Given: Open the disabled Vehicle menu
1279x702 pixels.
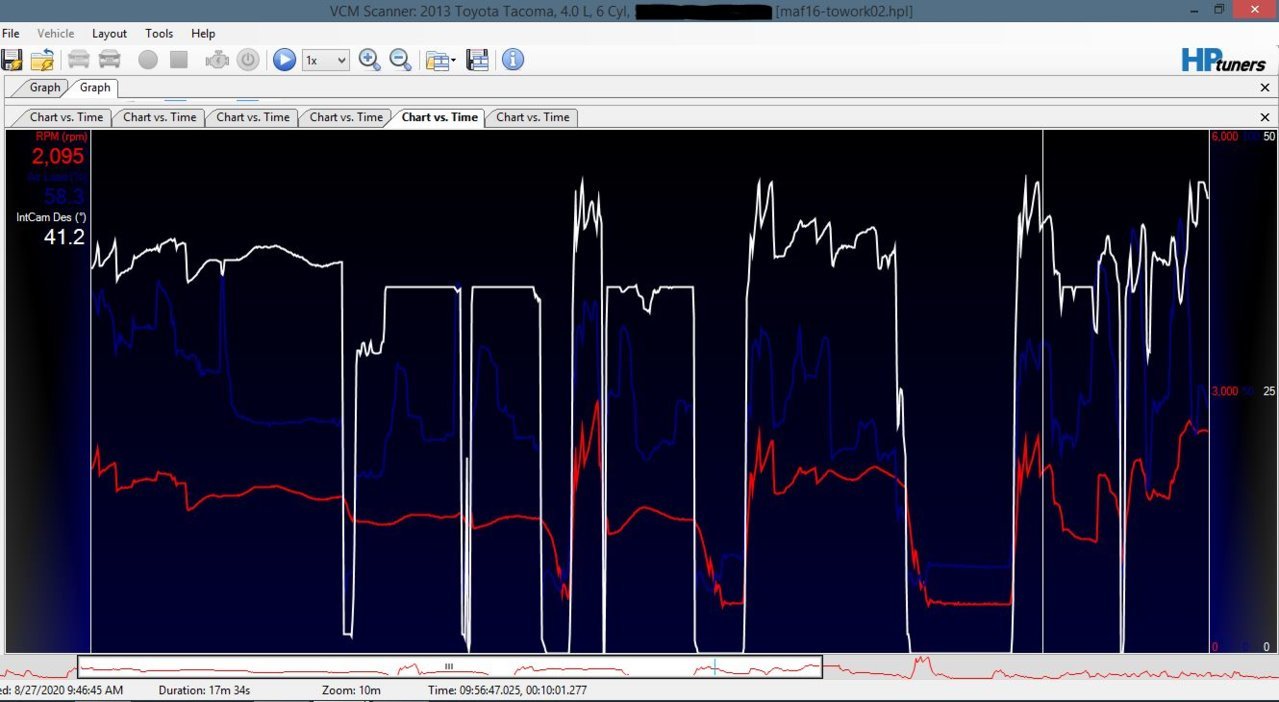Looking at the screenshot, I should [56, 33].
